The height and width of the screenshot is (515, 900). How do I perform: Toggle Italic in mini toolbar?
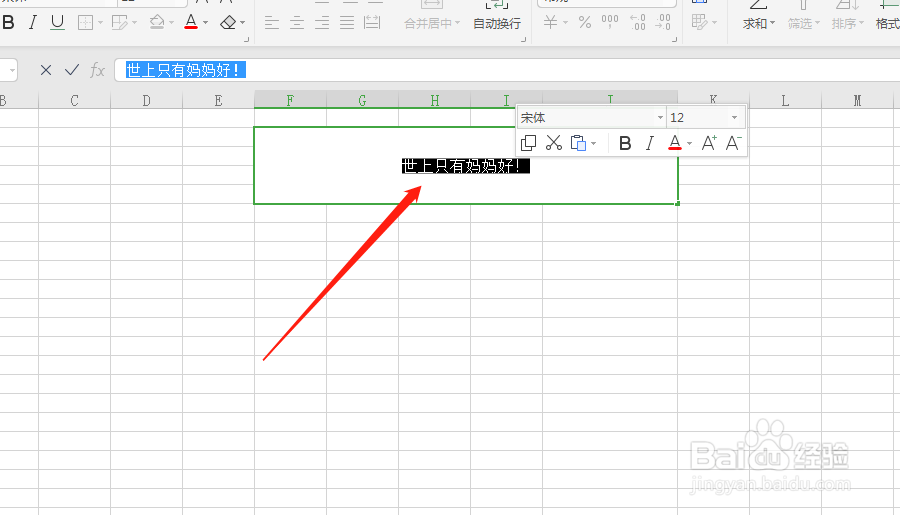pos(650,143)
